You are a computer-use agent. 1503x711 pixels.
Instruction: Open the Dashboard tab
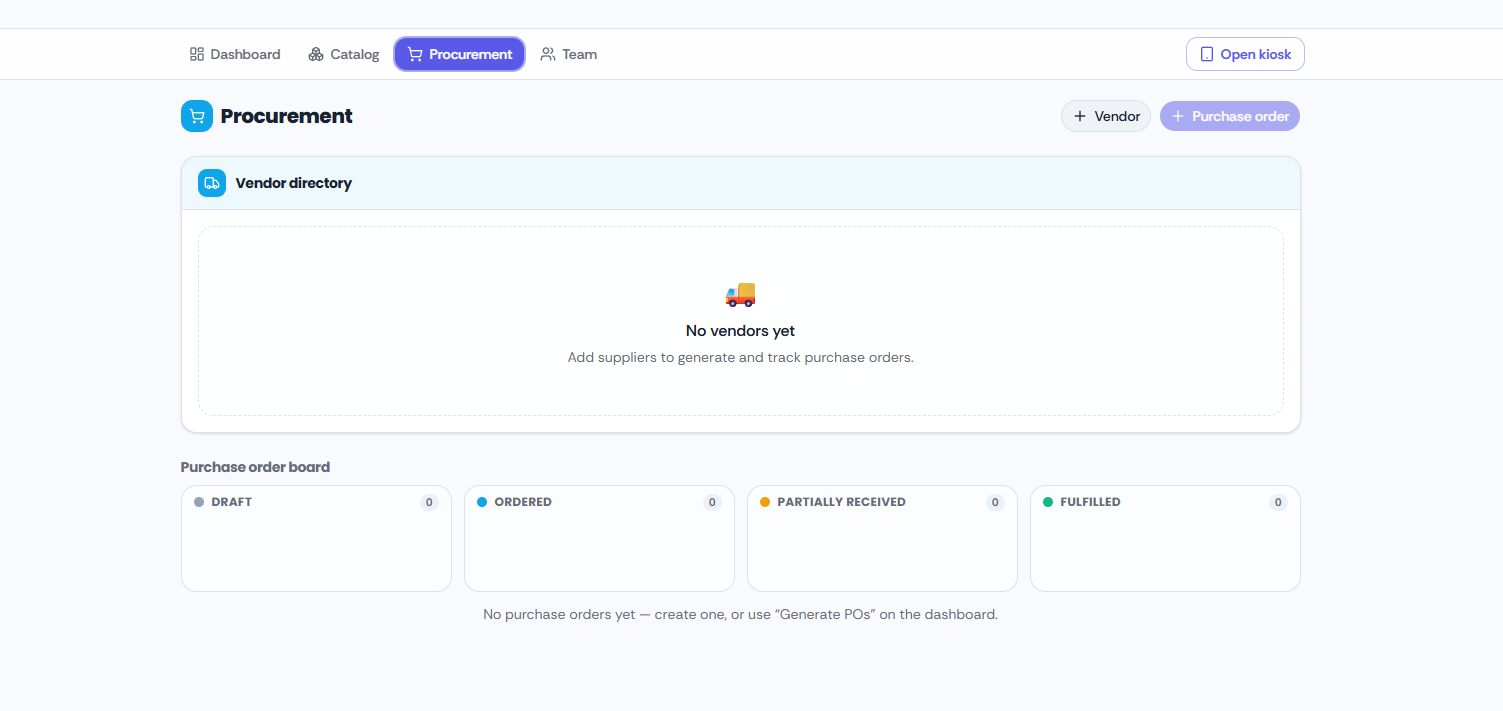(235, 54)
